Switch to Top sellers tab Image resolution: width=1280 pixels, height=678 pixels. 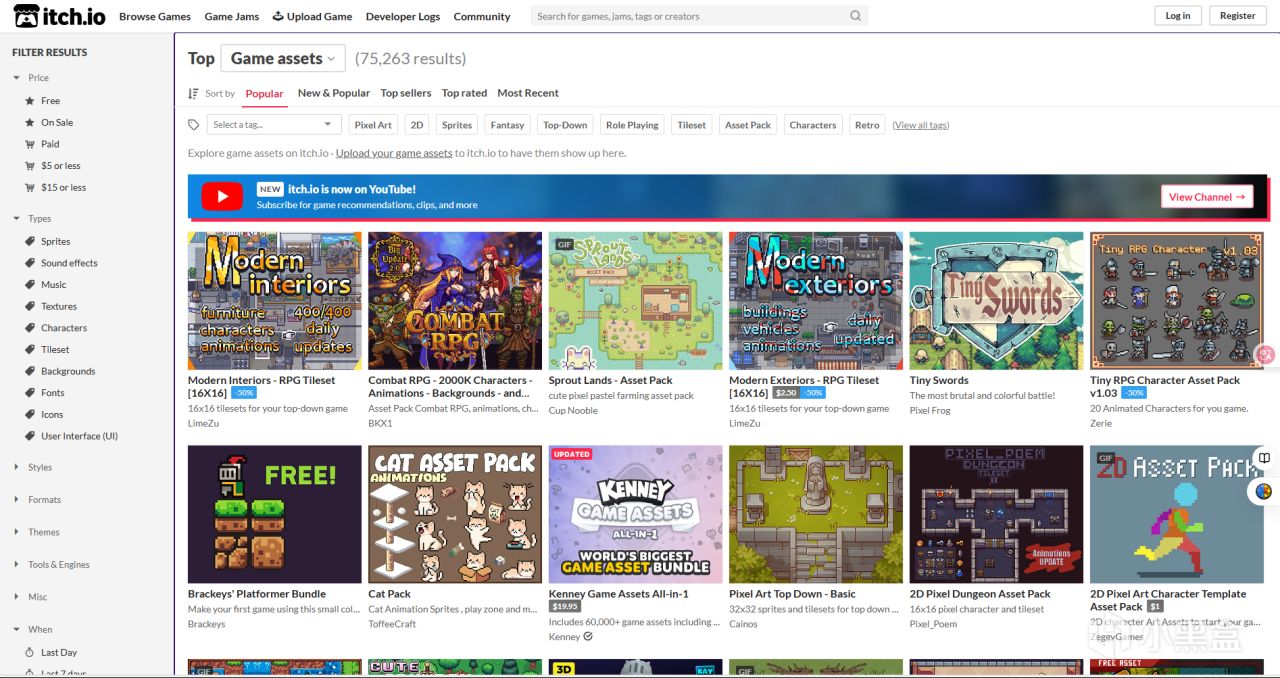pyautogui.click(x=406, y=93)
